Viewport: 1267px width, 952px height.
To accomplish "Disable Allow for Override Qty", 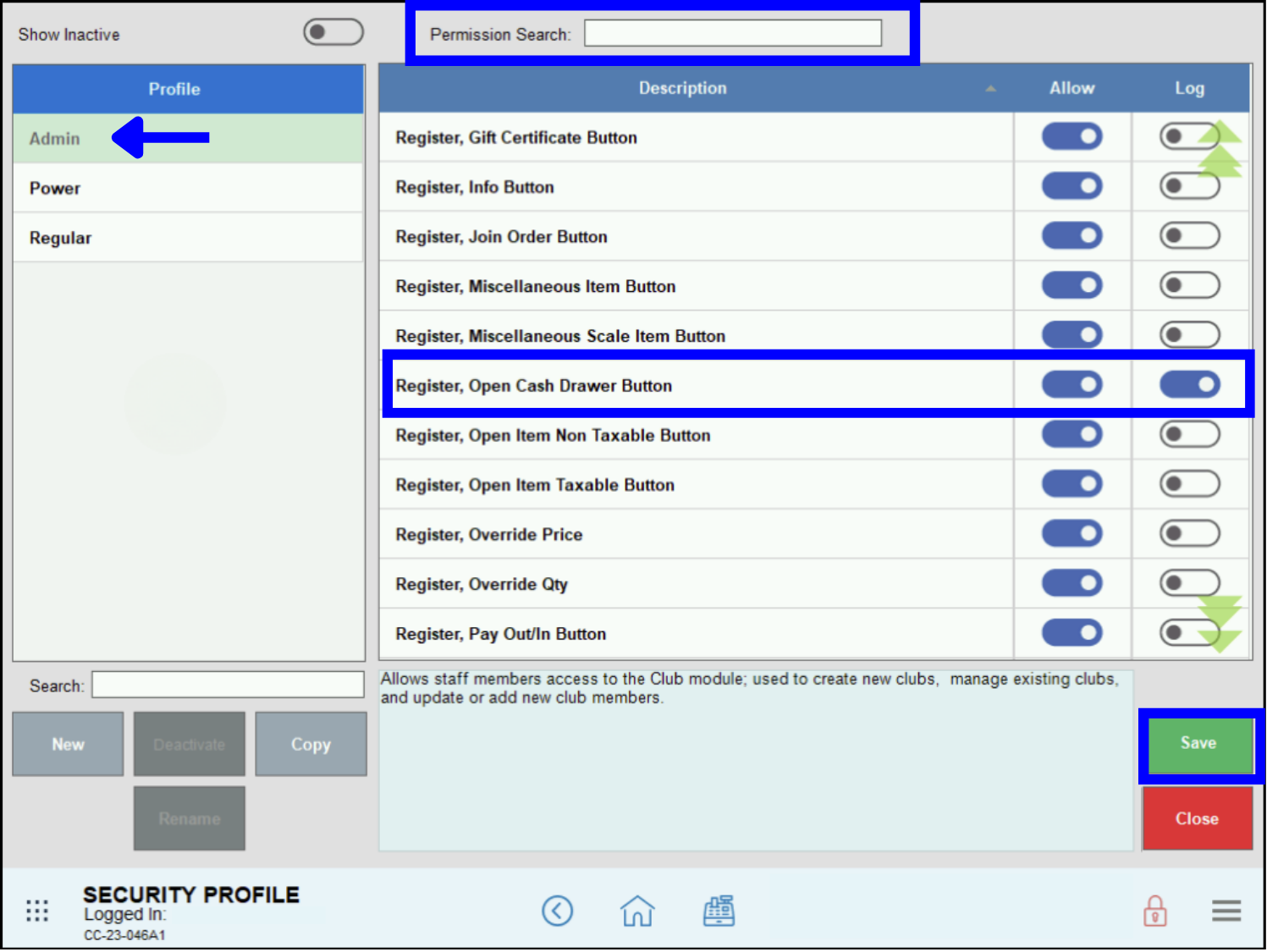I will click(1071, 583).
